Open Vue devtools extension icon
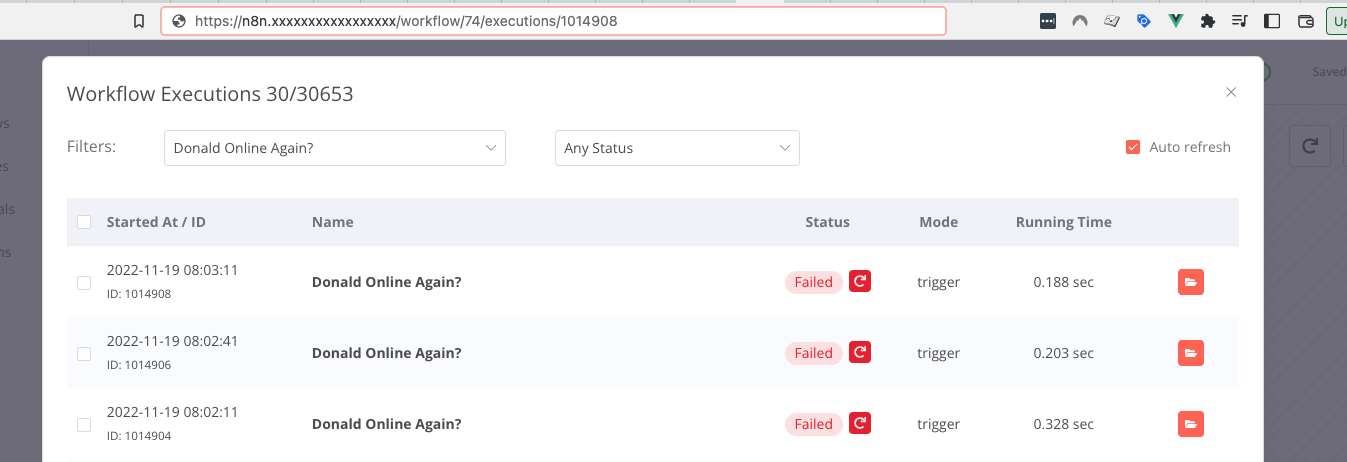The height and width of the screenshot is (462, 1347). click(1176, 20)
